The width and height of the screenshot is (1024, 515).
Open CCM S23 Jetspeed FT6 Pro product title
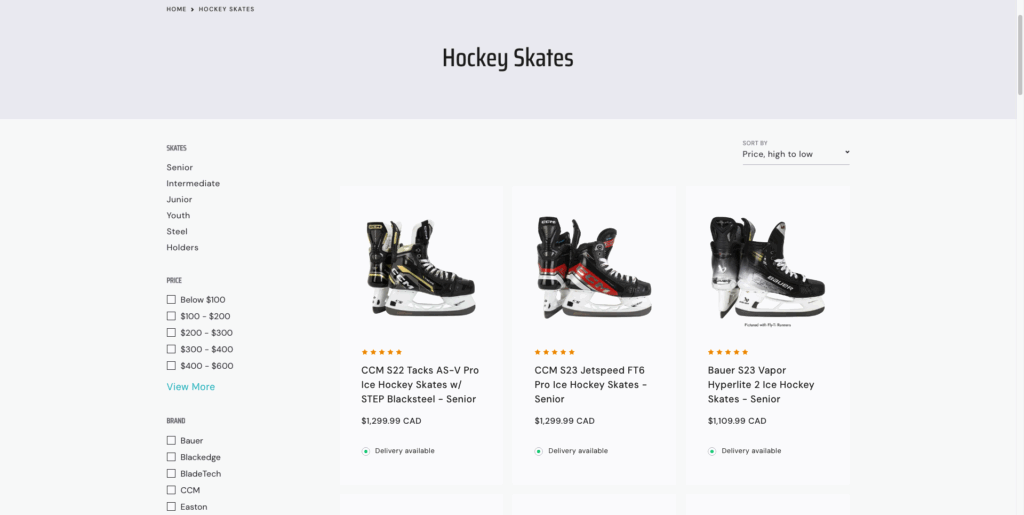(x=589, y=385)
